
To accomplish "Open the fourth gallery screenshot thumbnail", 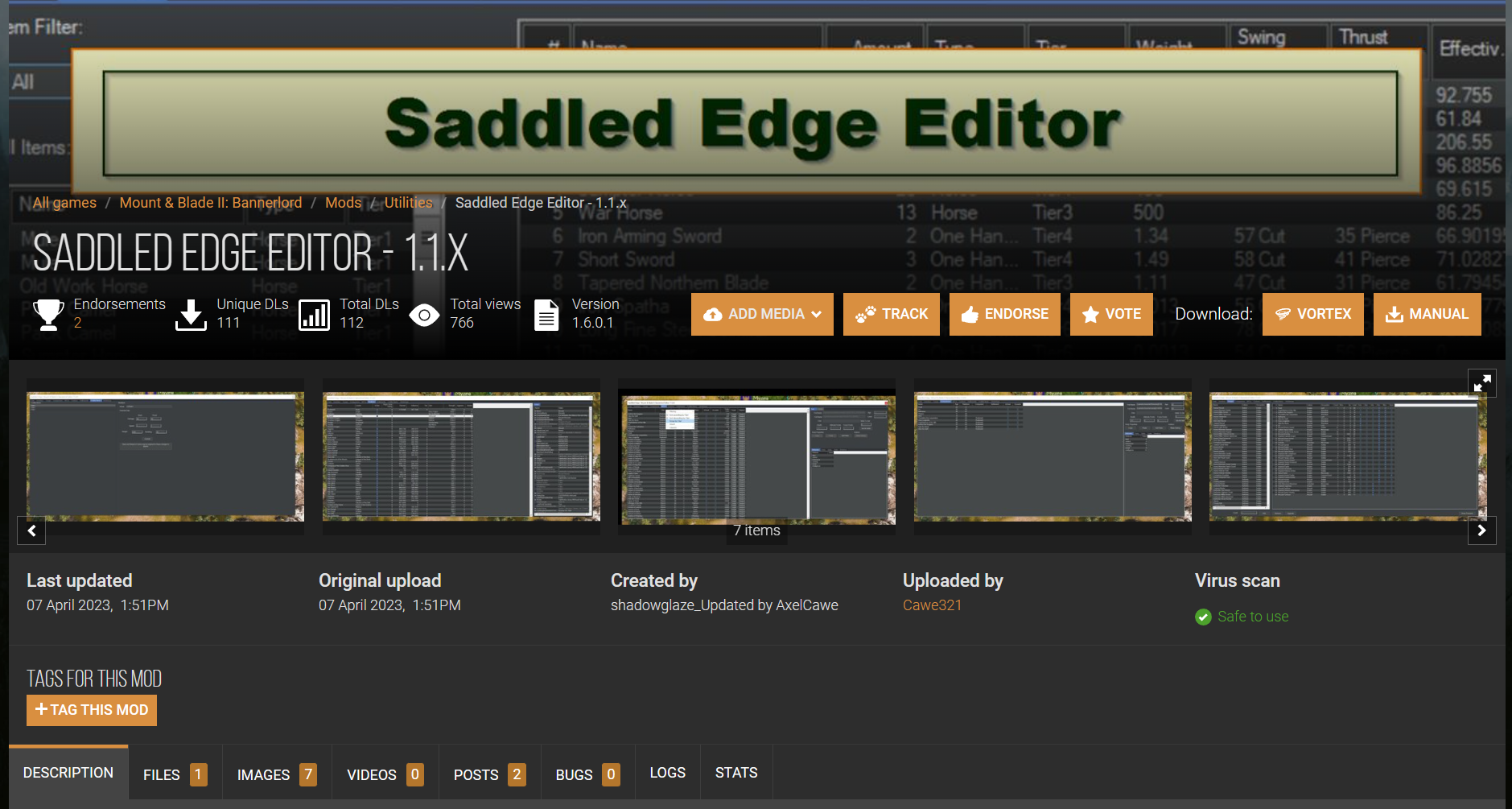I will [x=1053, y=456].
